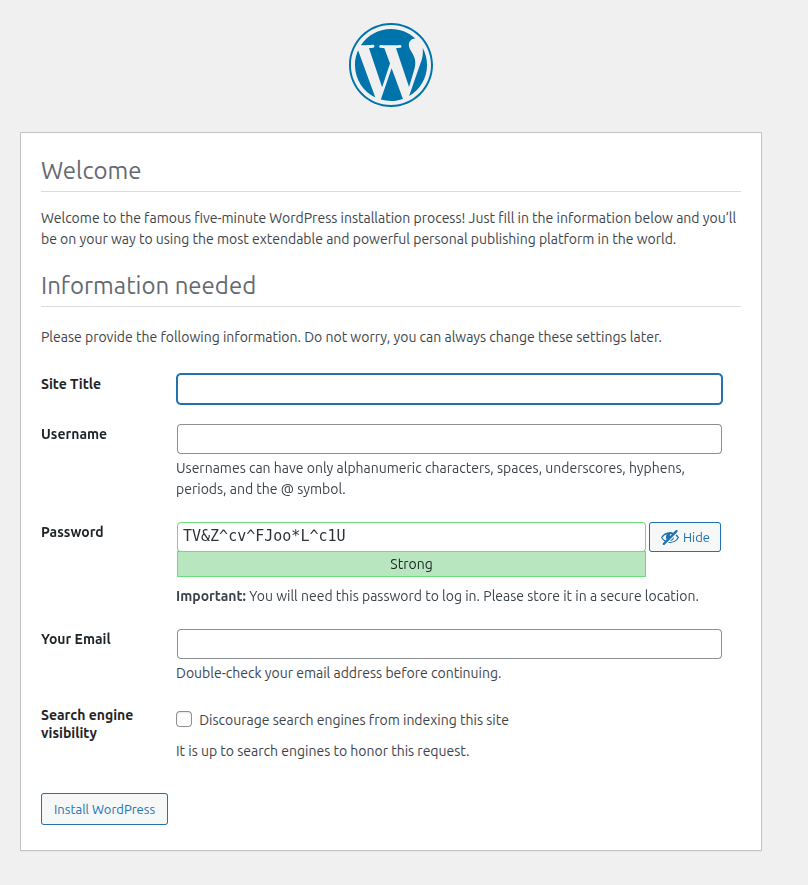Viewport: 808px width, 885px height.
Task: Click the Welcome heading
Action: (91, 171)
